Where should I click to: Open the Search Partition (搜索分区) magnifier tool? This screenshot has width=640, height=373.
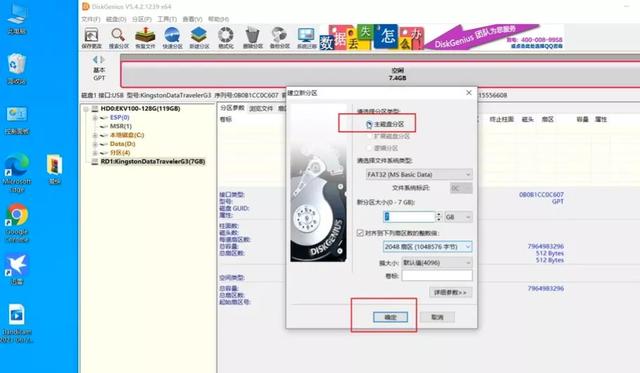point(118,38)
